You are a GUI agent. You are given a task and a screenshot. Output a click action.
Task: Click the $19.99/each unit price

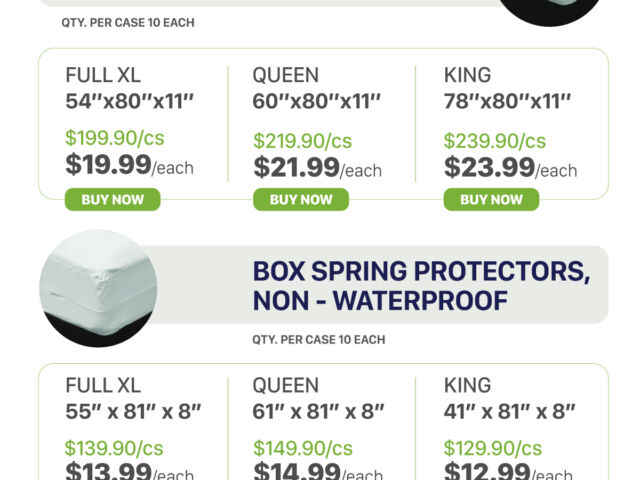(129, 165)
